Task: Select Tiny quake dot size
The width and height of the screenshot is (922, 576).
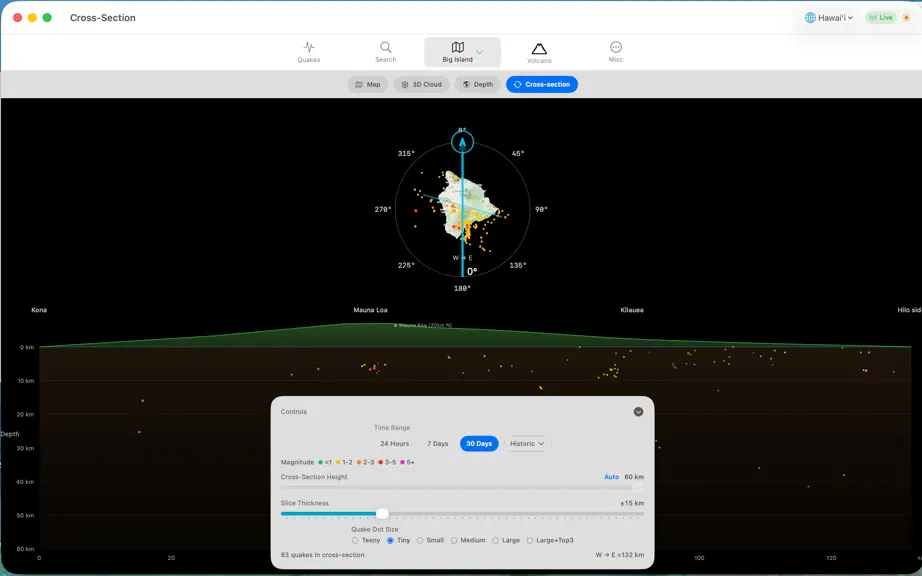Action: tap(399, 540)
